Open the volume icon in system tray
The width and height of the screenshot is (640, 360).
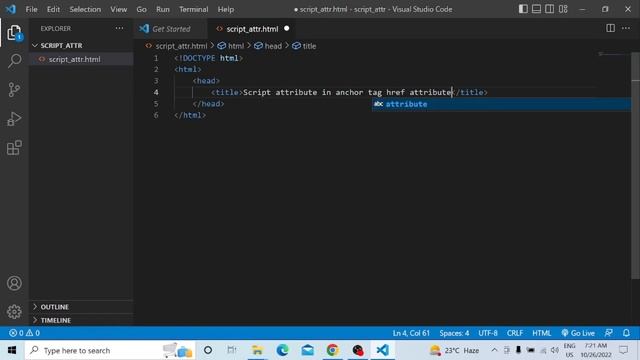tap(555, 350)
